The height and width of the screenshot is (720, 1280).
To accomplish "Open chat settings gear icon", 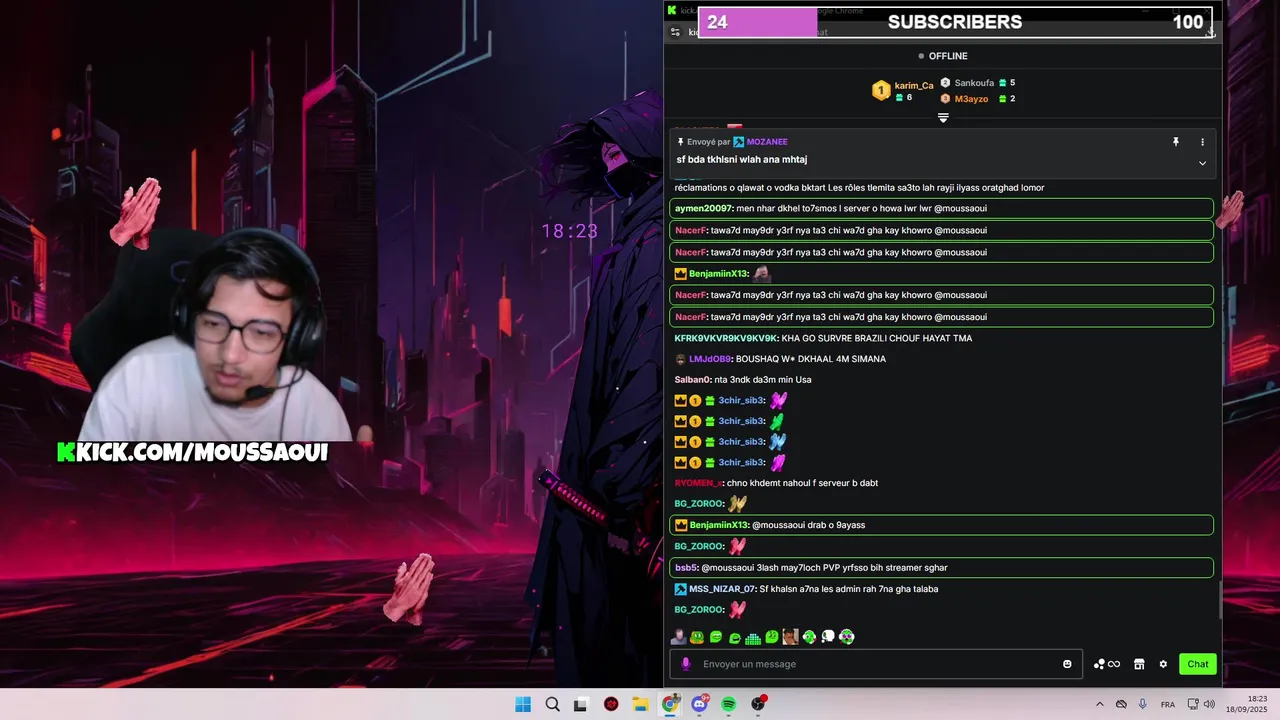I will pyautogui.click(x=1163, y=664).
